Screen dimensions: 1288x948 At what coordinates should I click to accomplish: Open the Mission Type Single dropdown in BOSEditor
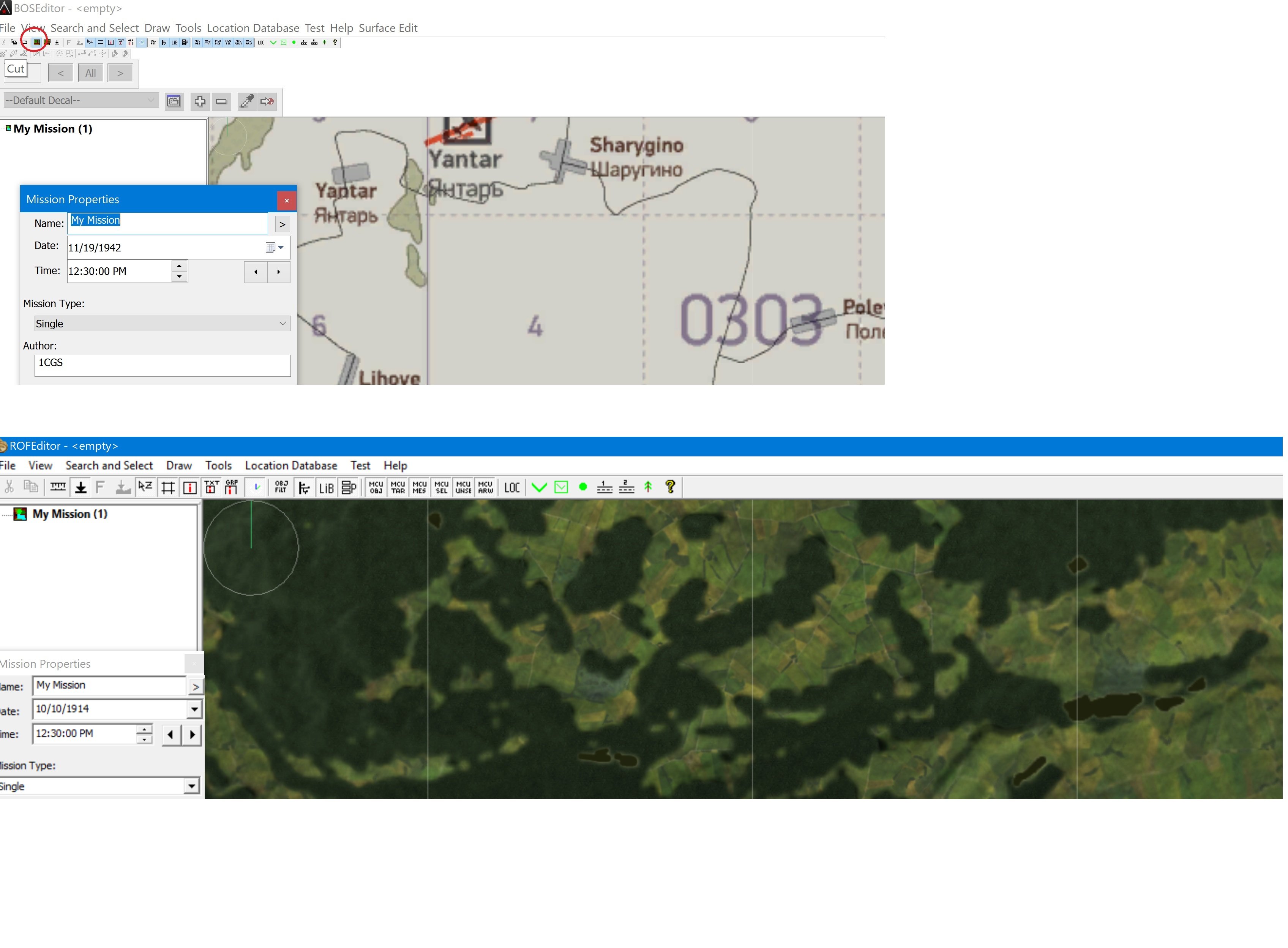pos(162,324)
